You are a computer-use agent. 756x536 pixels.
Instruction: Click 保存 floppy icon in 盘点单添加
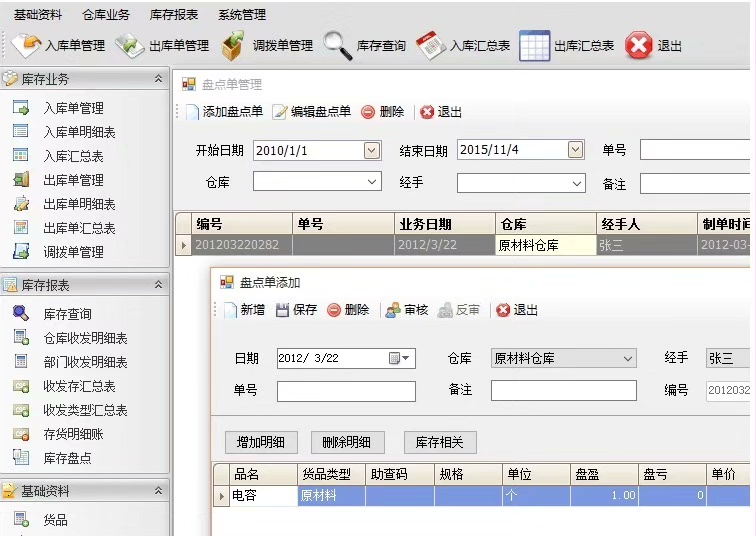coord(282,310)
